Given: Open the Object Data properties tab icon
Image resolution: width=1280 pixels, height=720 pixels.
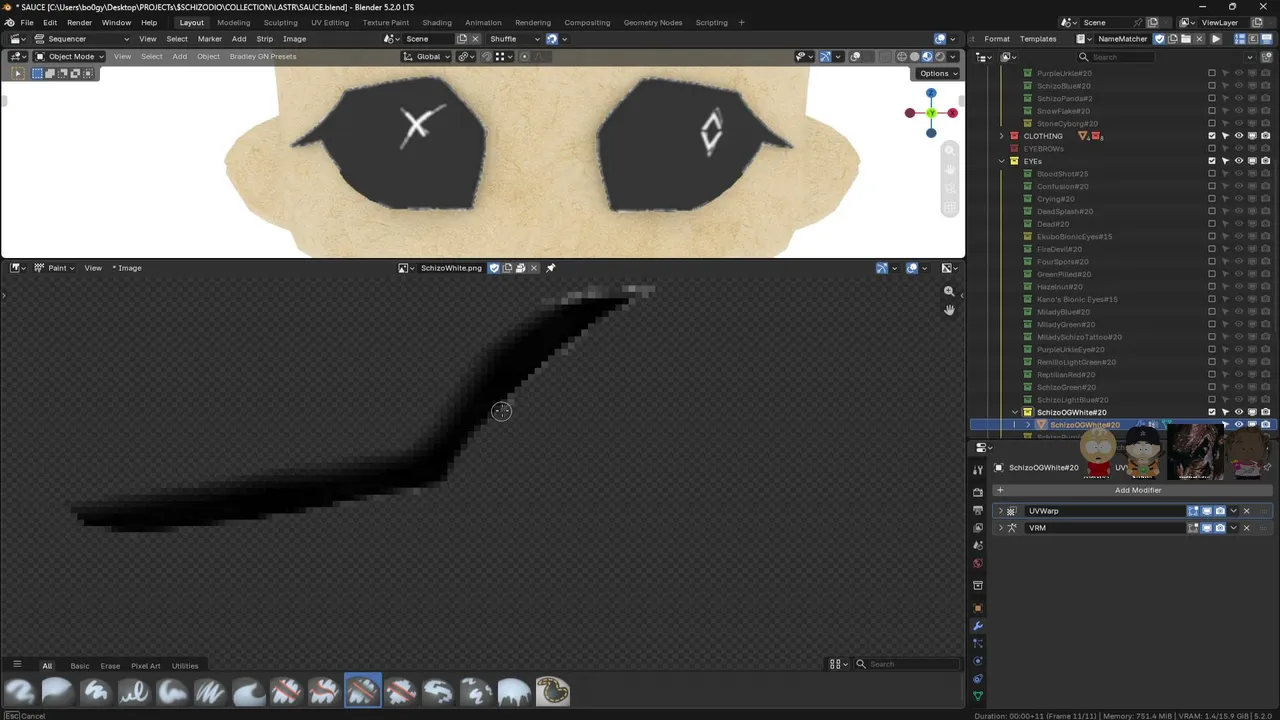Looking at the screenshot, I should [978, 696].
